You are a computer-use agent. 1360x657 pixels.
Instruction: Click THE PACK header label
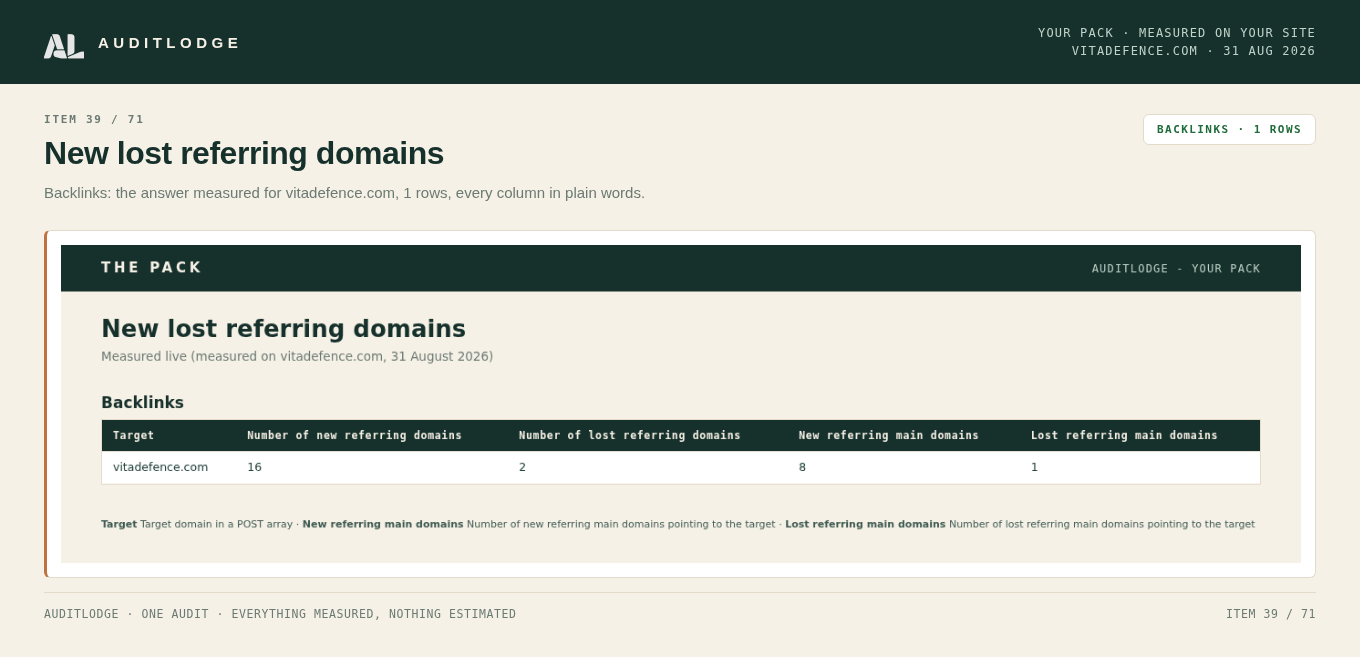click(x=151, y=268)
